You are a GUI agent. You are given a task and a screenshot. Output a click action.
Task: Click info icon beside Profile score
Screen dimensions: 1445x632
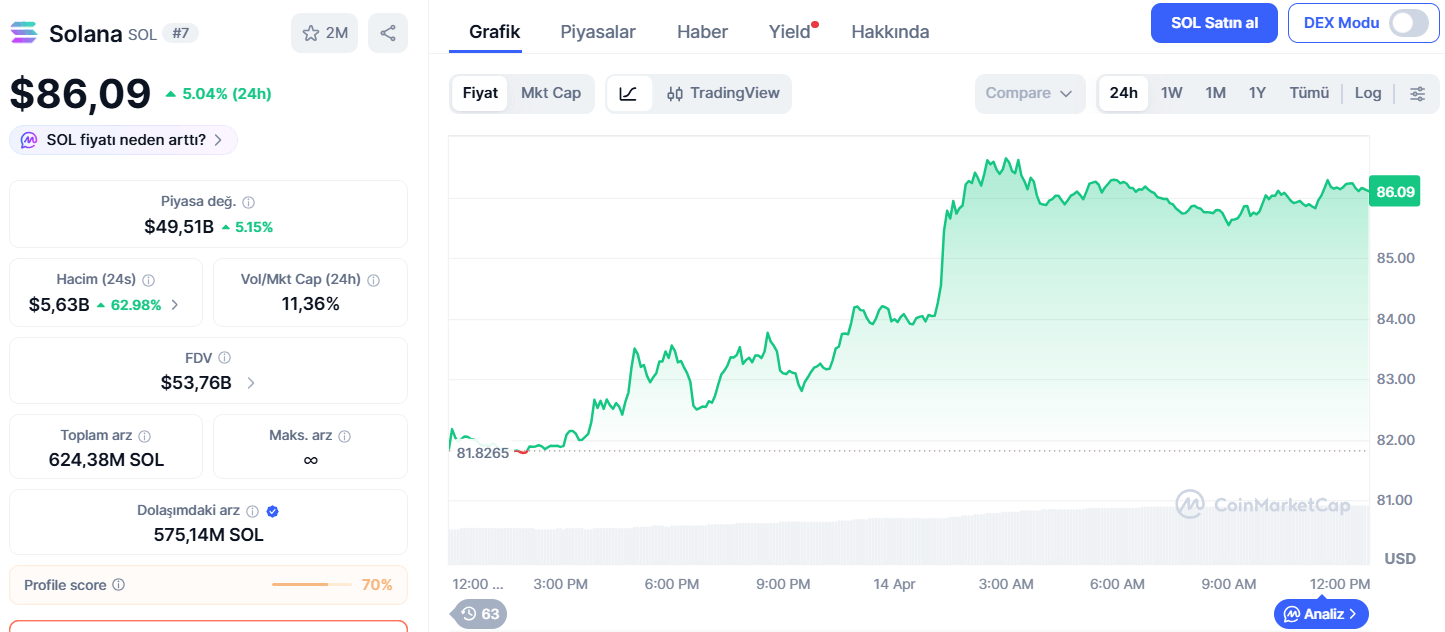[x=119, y=585]
